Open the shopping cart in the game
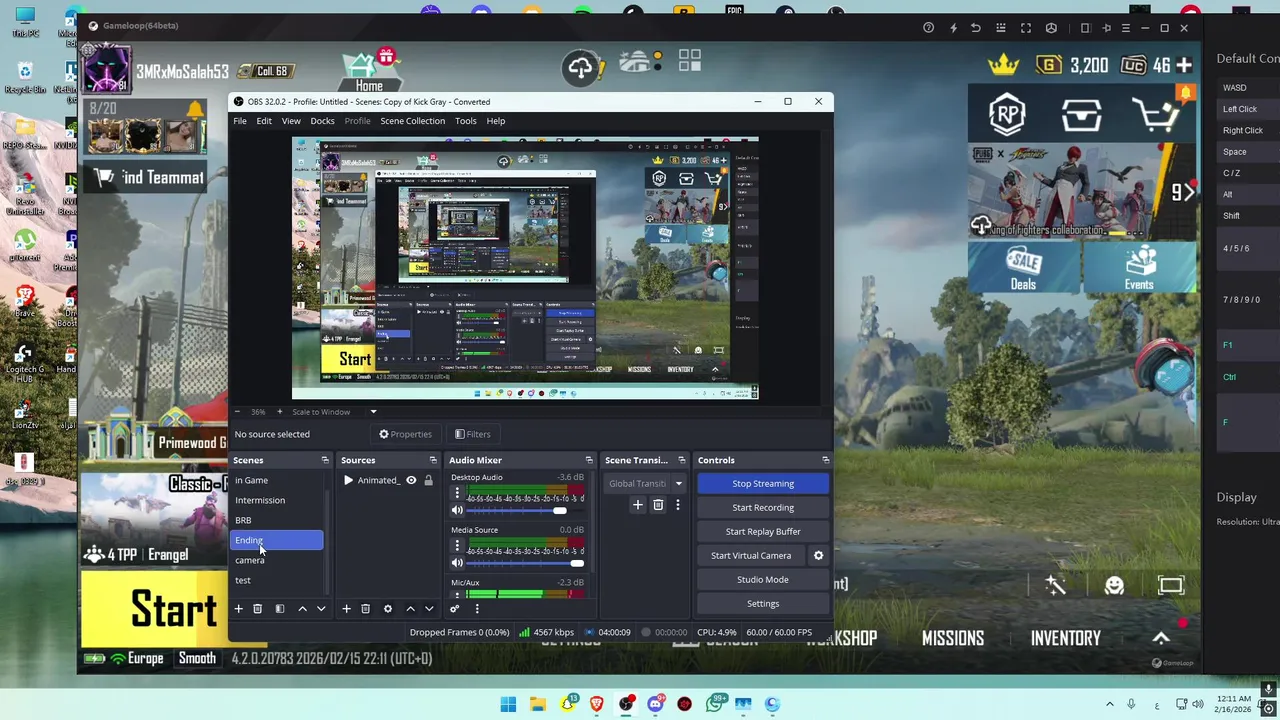 coord(1157,115)
